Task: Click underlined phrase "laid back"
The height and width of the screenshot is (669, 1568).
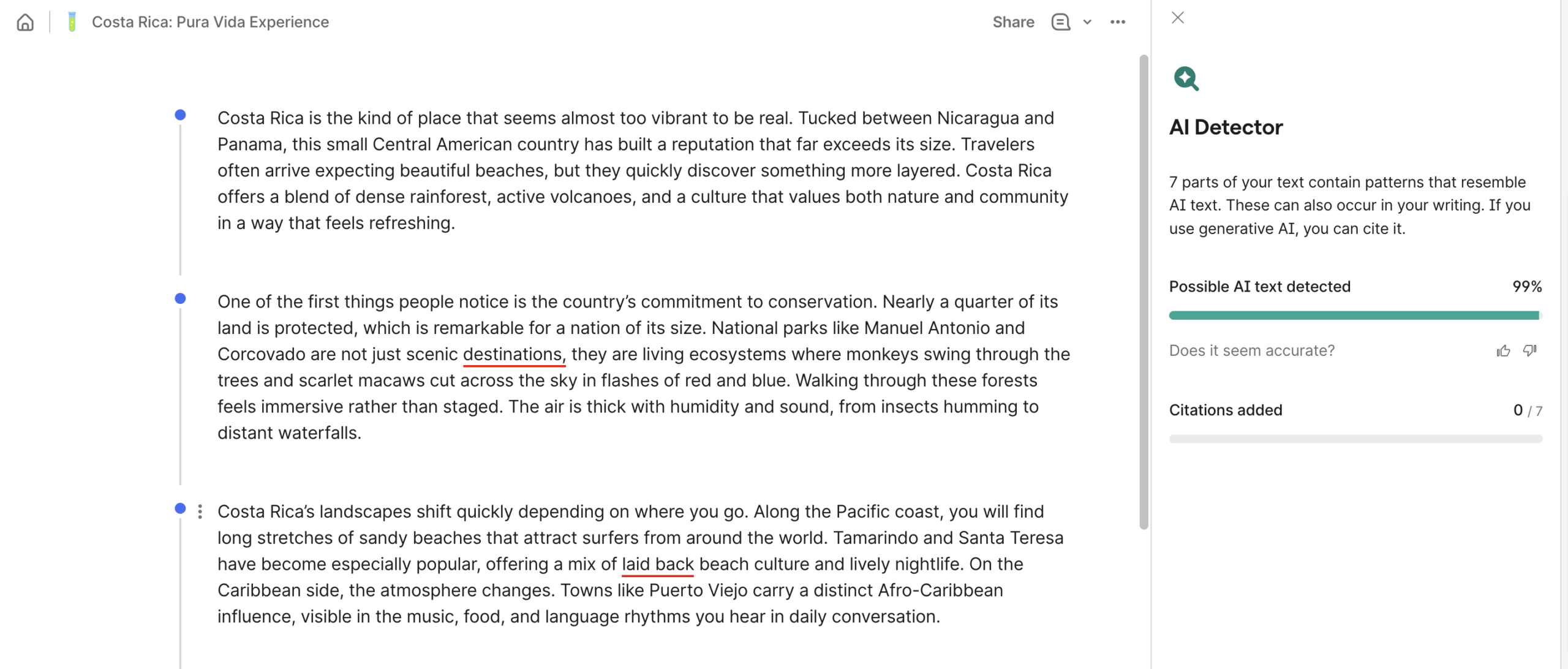Action: (657, 564)
